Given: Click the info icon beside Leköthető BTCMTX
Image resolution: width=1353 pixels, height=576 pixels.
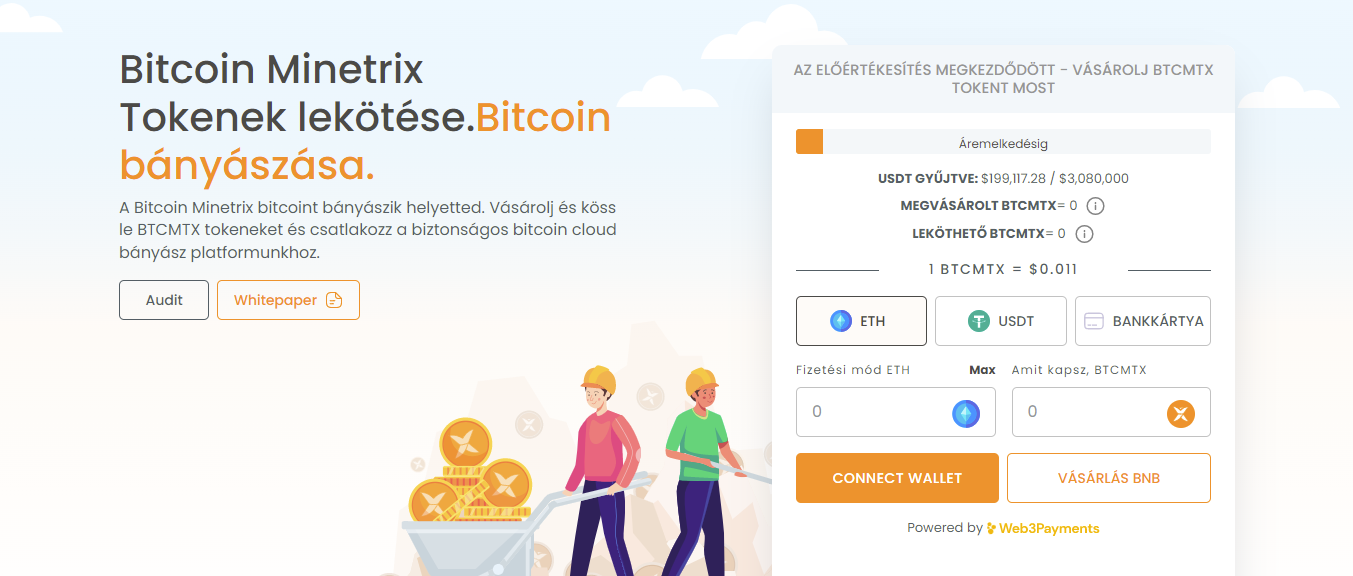Looking at the screenshot, I should point(1084,234).
